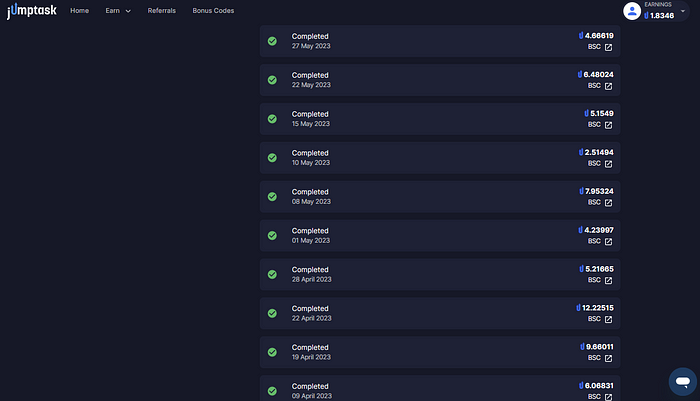Click the BSC label for 08 May 2023
The width and height of the screenshot is (700, 401).
point(594,202)
